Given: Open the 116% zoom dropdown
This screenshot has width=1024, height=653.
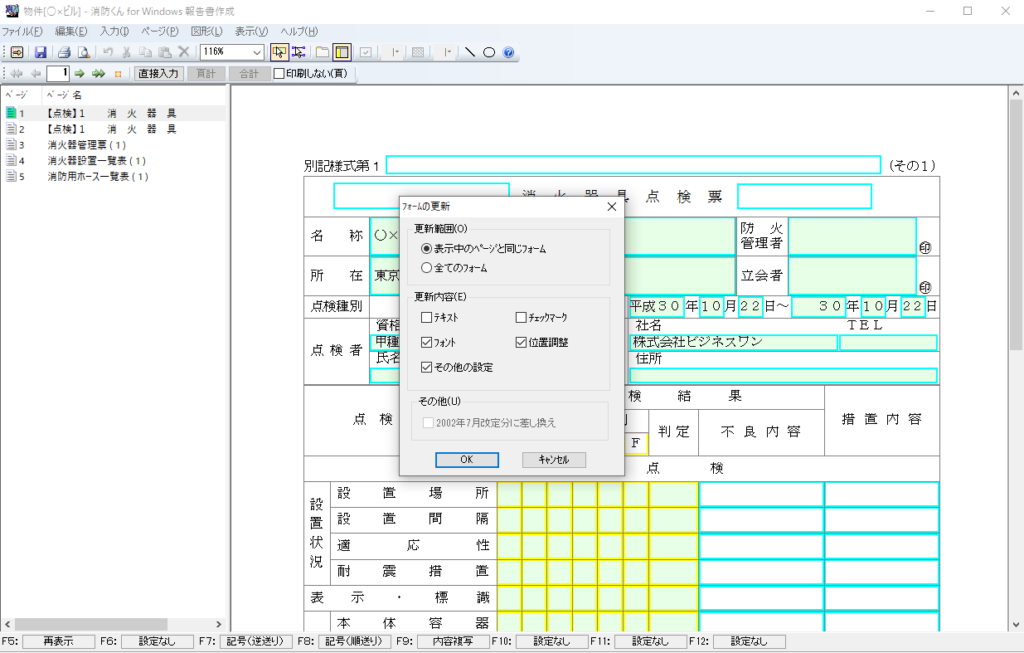Looking at the screenshot, I should tap(257, 52).
